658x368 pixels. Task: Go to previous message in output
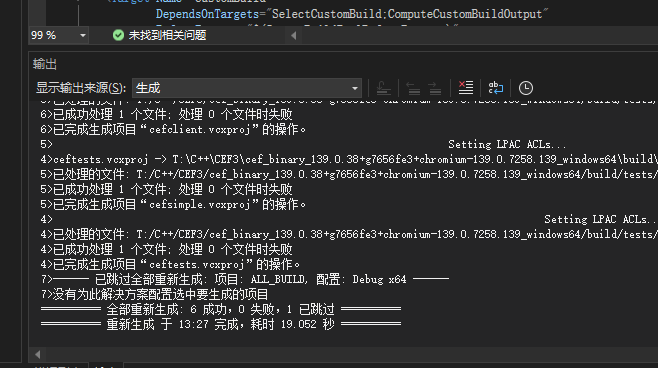(x=413, y=88)
